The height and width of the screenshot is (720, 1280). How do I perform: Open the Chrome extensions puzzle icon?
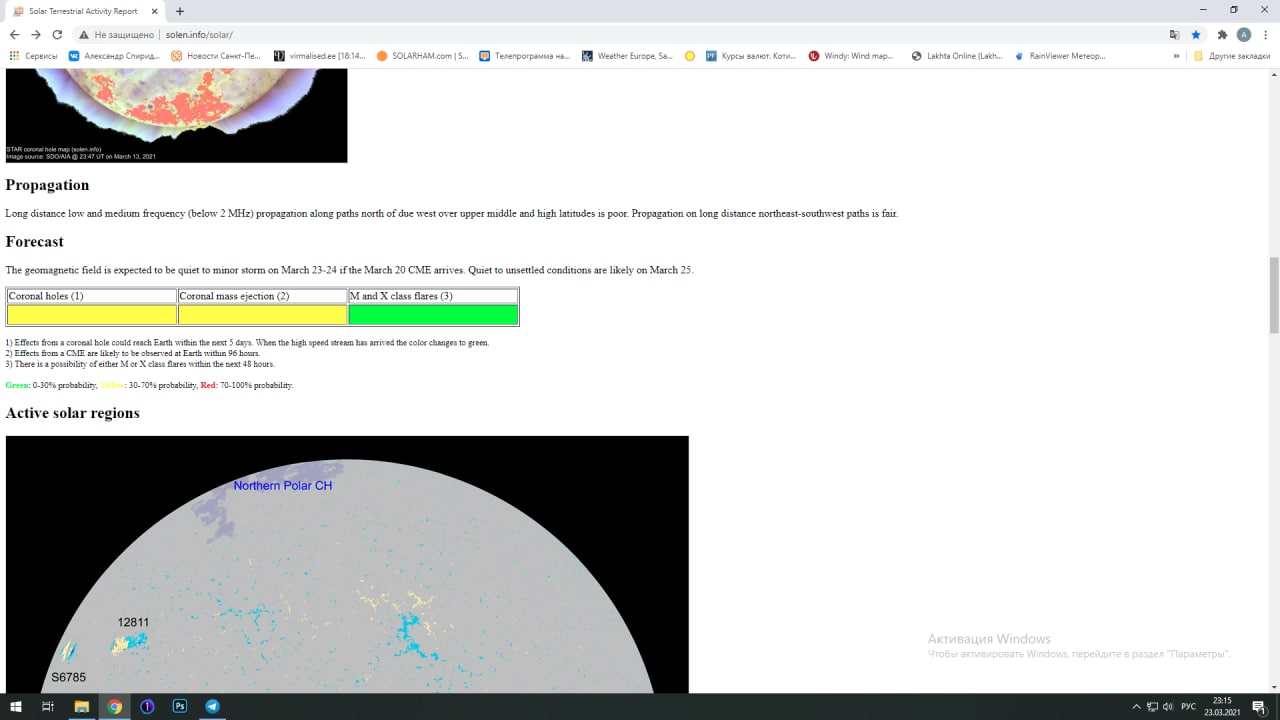1222,34
